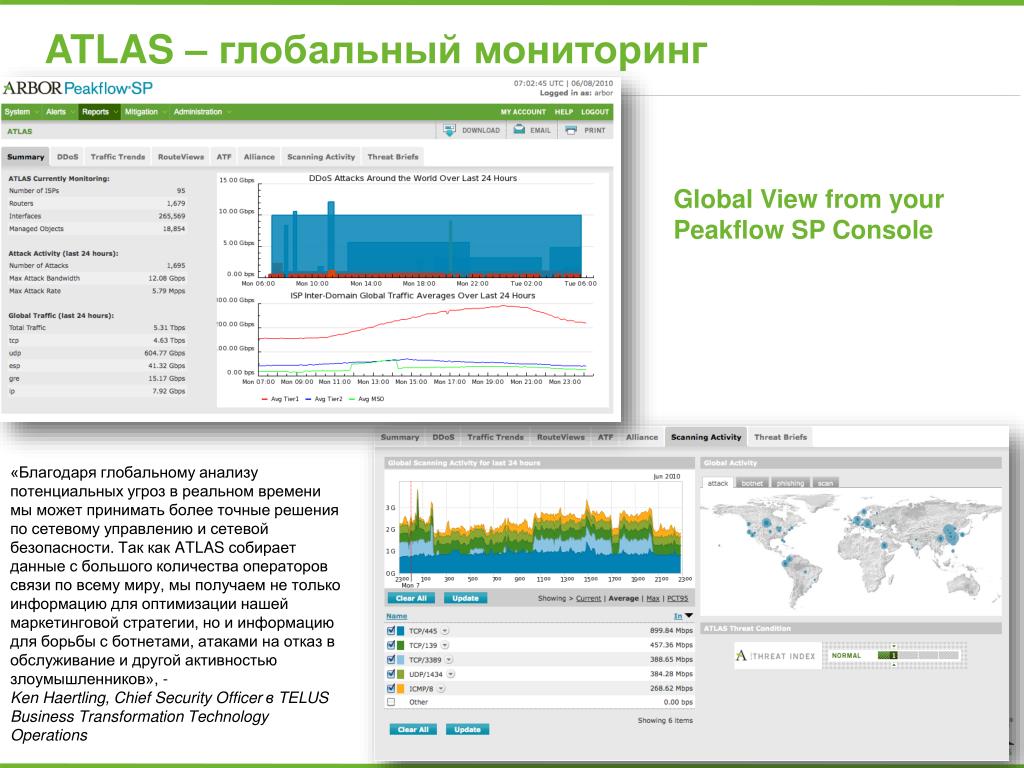Image resolution: width=1024 pixels, height=768 pixels.
Task: Click the orange color swatch for ICMP/8
Action: click(x=401, y=688)
